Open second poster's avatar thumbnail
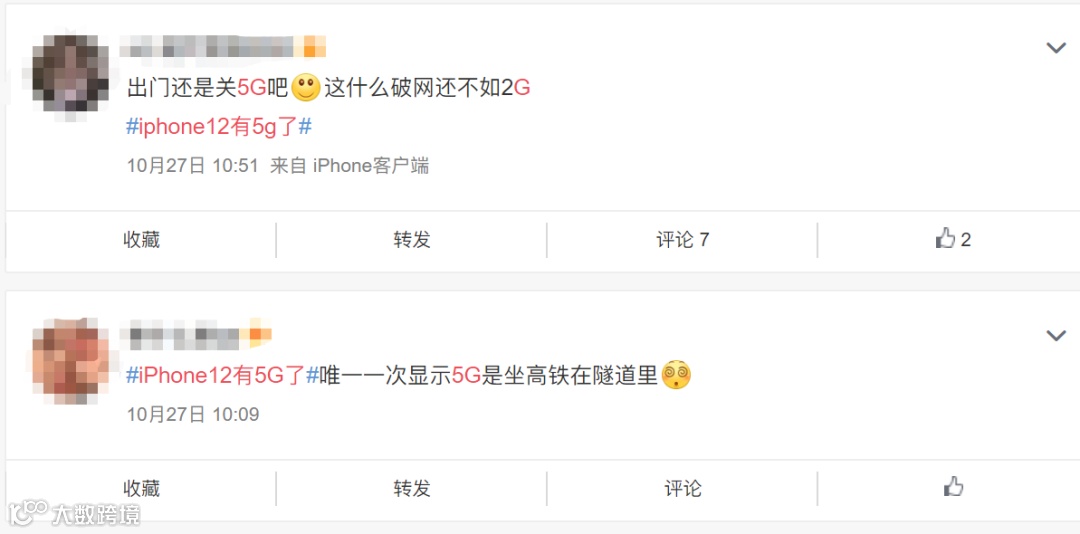Viewport: 1080px width, 534px height. pos(71,361)
